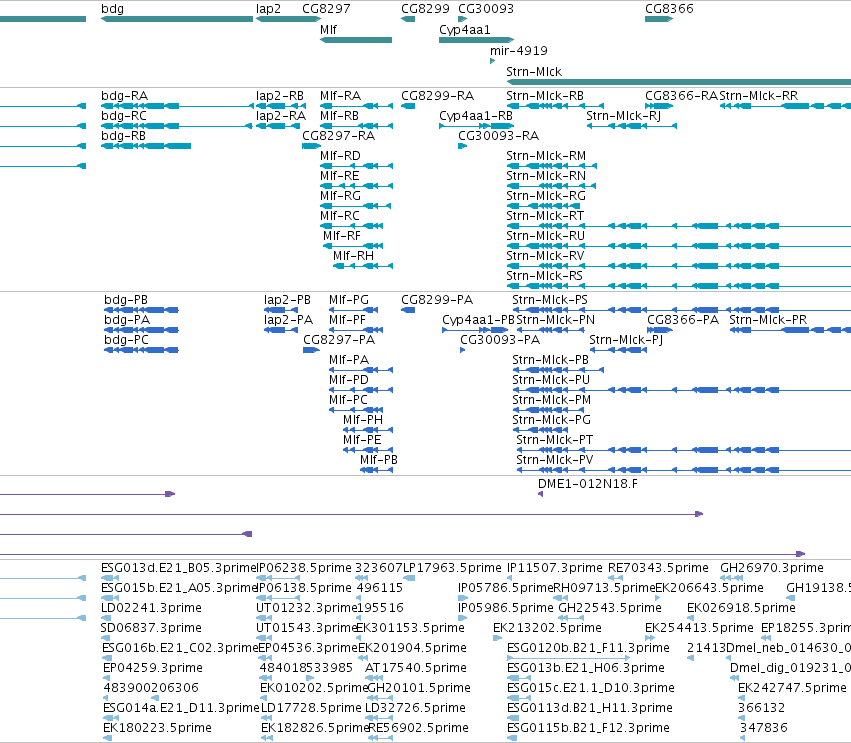Open transcript bdg-RA
Viewport: 851px width, 743px height.
124,96
